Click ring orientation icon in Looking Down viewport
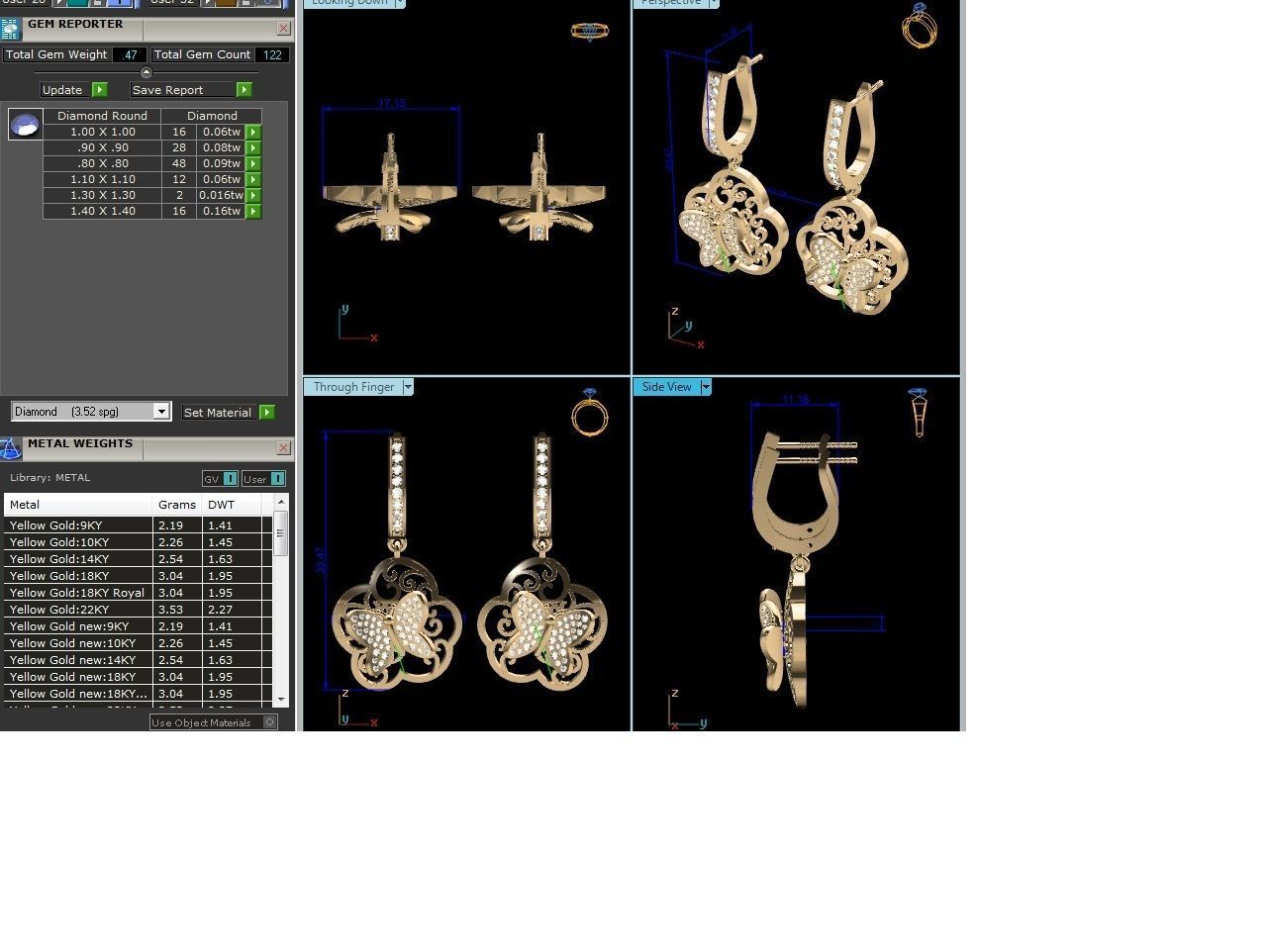 point(590,32)
